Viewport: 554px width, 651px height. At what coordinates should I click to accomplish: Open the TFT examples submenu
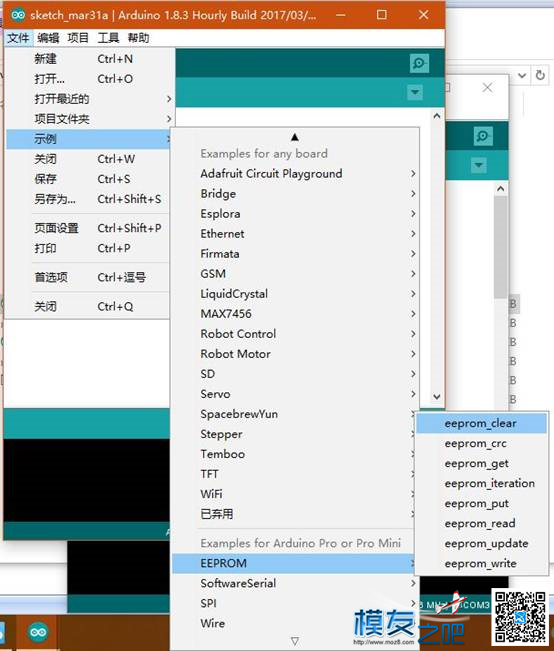coord(294,474)
